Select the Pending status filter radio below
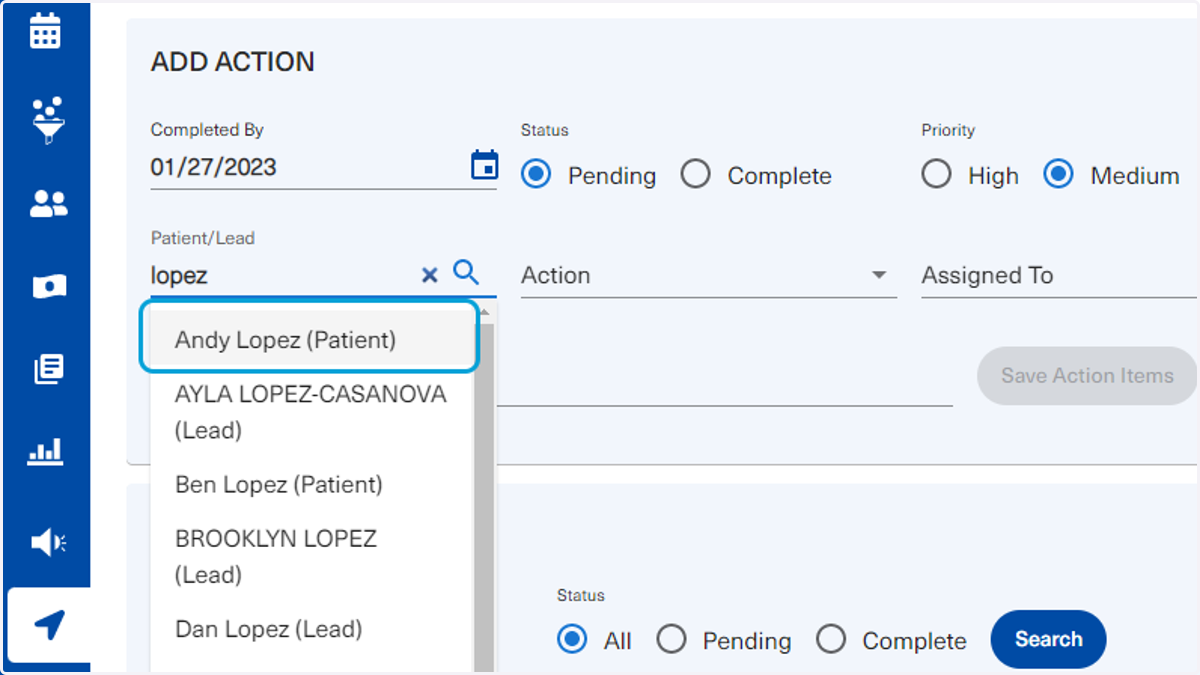The height and width of the screenshot is (675, 1200). (671, 639)
